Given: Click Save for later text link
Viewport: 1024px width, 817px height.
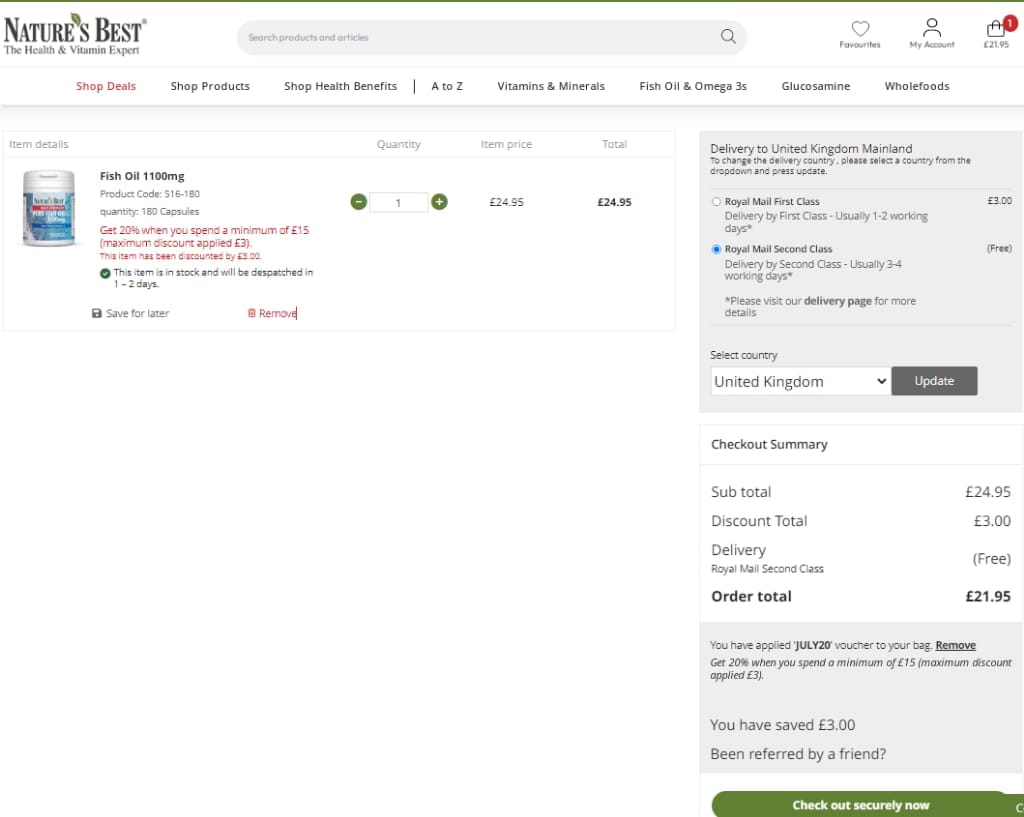Looking at the screenshot, I should click(138, 313).
